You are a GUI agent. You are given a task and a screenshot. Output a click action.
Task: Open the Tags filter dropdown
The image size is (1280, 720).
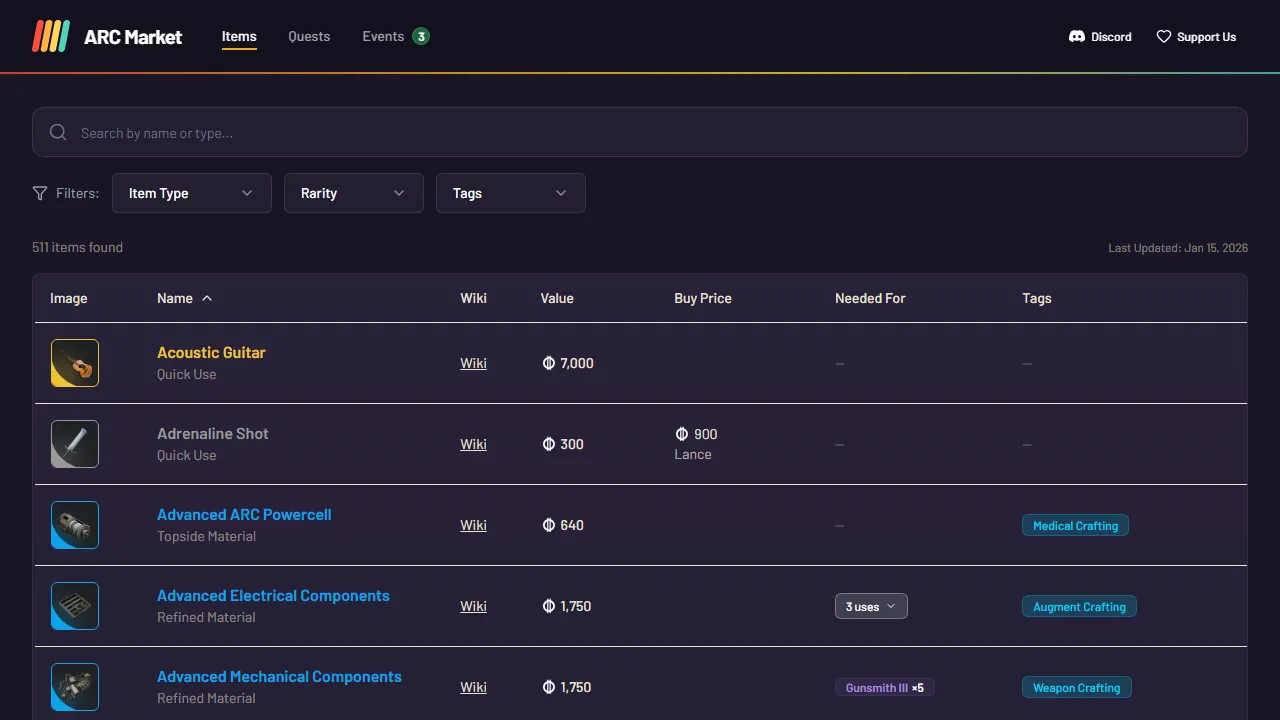510,193
